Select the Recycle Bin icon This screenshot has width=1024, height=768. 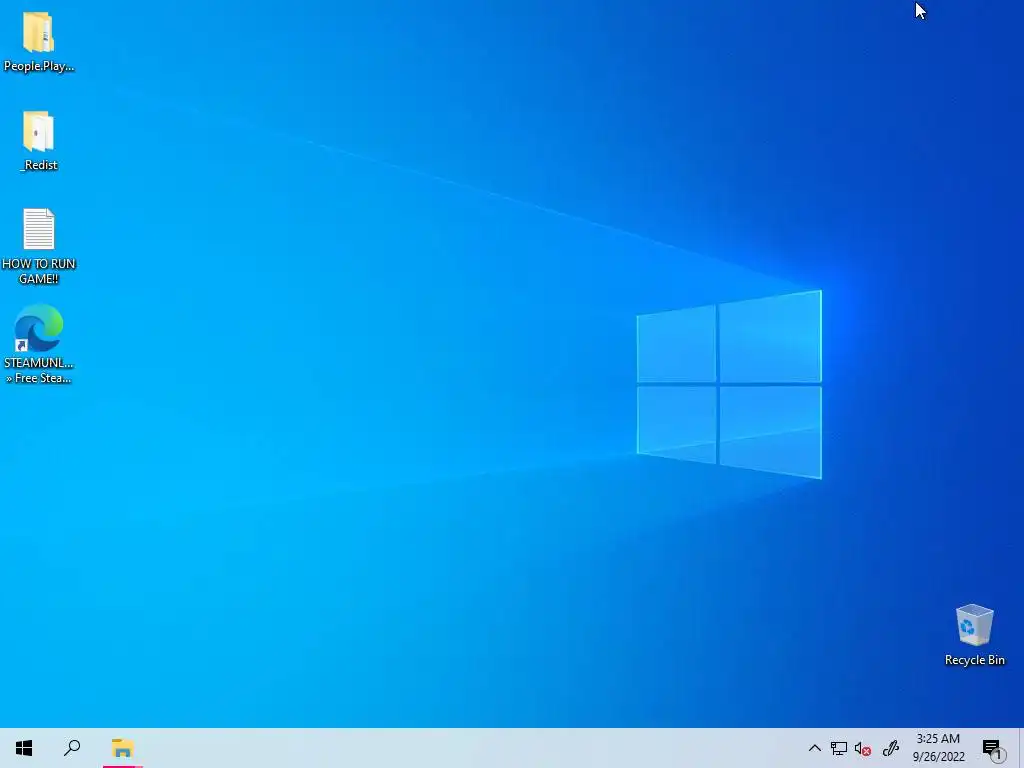pos(974,626)
